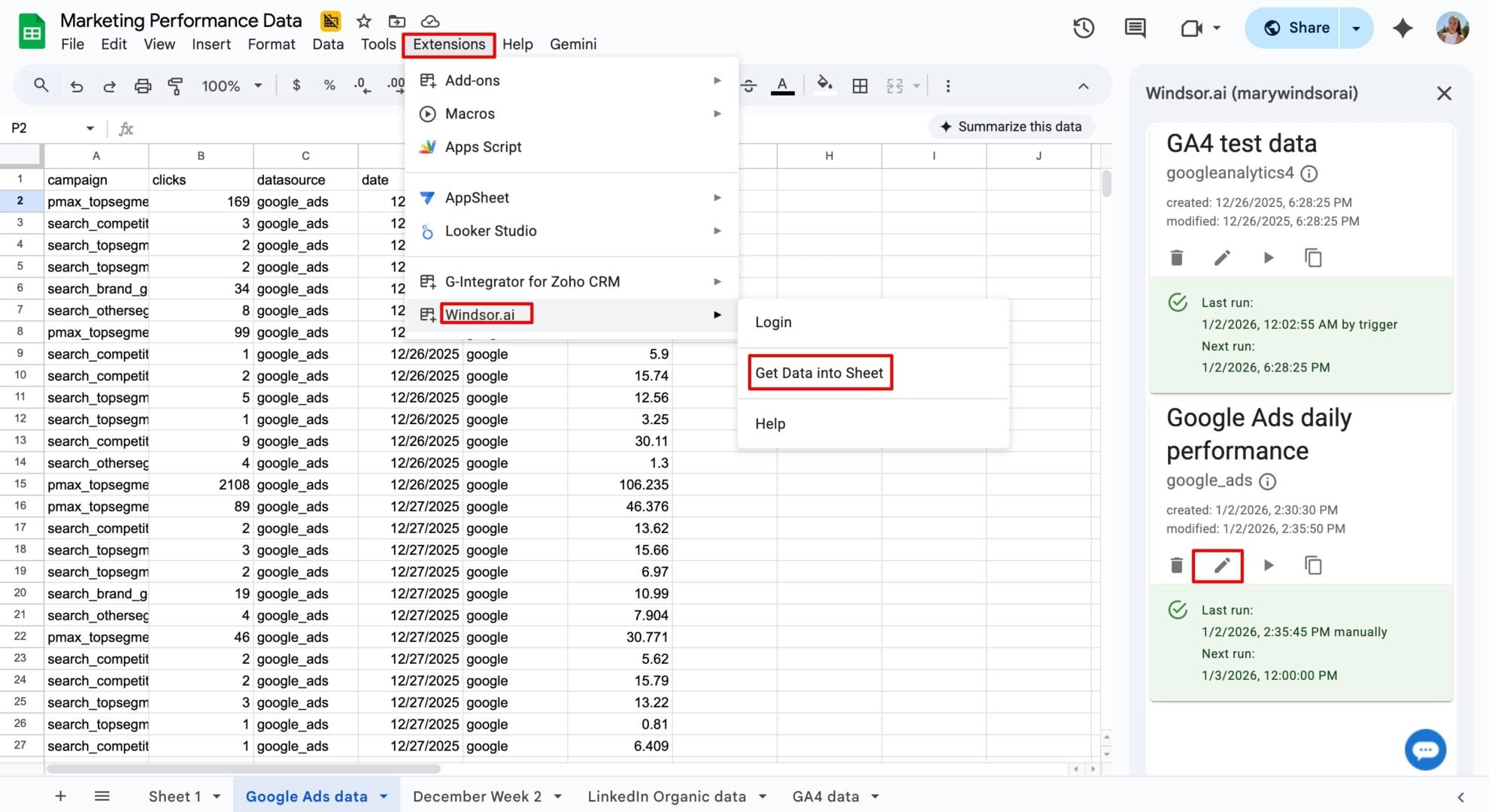This screenshot has height=812, width=1489.
Task: Open the fill color bucket
Action: (825, 86)
